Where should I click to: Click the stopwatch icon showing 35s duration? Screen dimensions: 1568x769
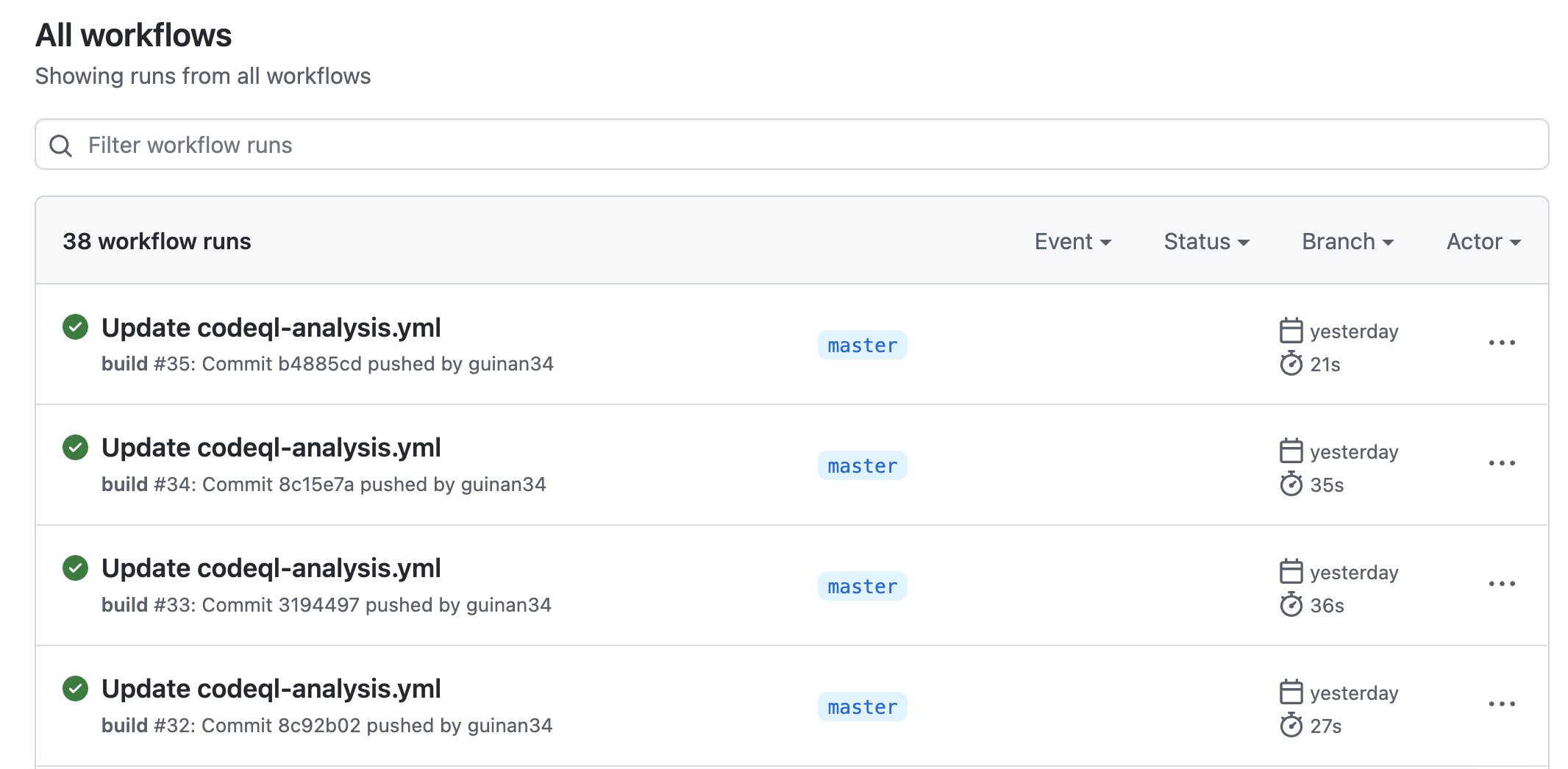[1293, 484]
